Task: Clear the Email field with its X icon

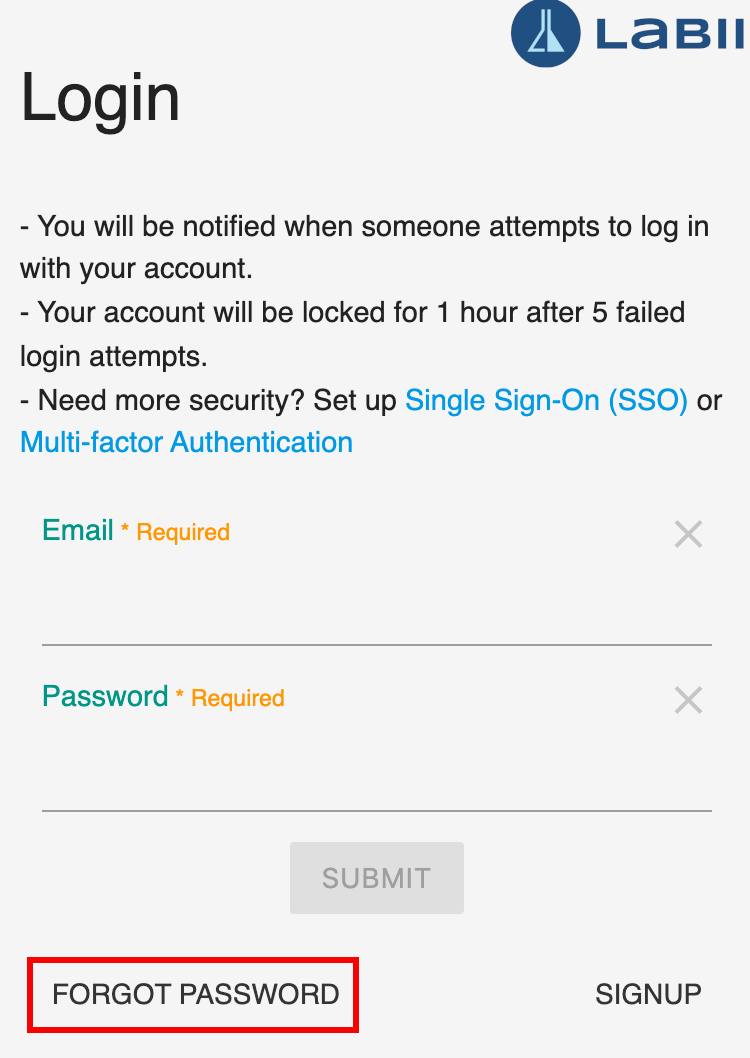Action: coord(689,534)
